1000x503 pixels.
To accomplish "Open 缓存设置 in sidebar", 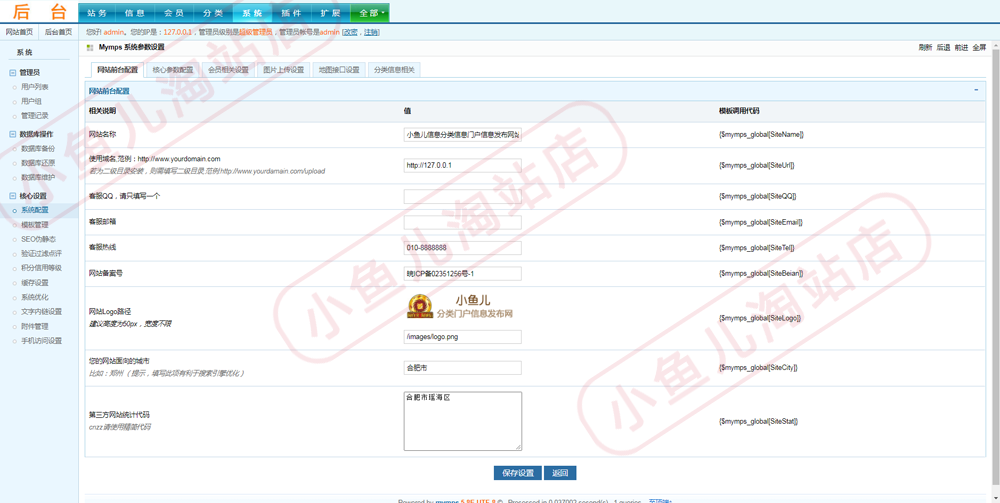I will [34, 282].
